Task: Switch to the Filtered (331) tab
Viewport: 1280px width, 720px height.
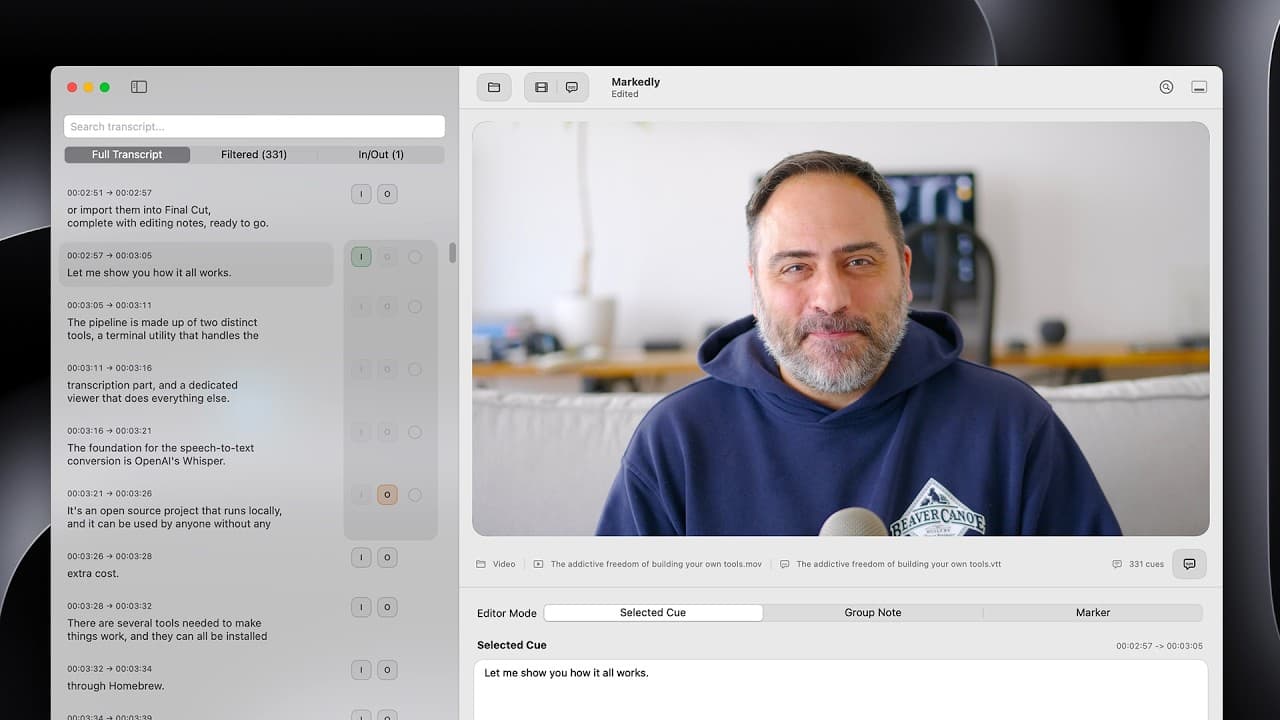Action: point(254,155)
